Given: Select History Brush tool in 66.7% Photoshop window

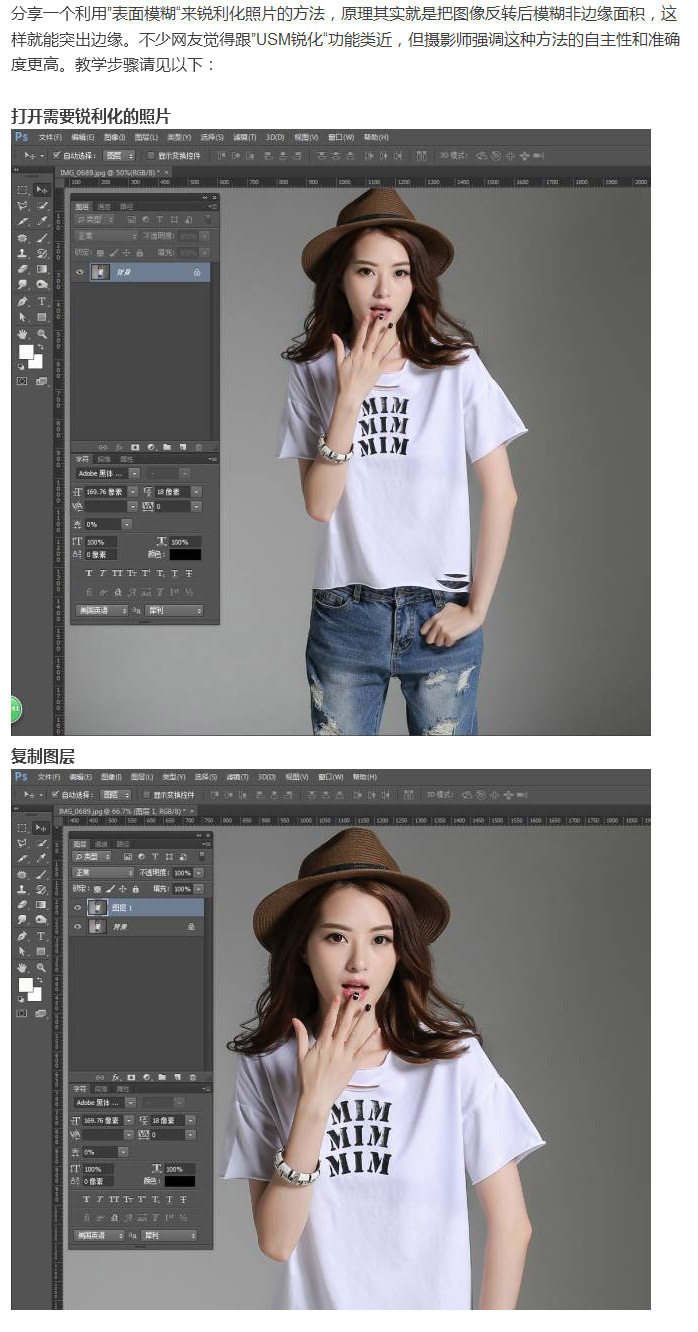Looking at the screenshot, I should [x=41, y=889].
